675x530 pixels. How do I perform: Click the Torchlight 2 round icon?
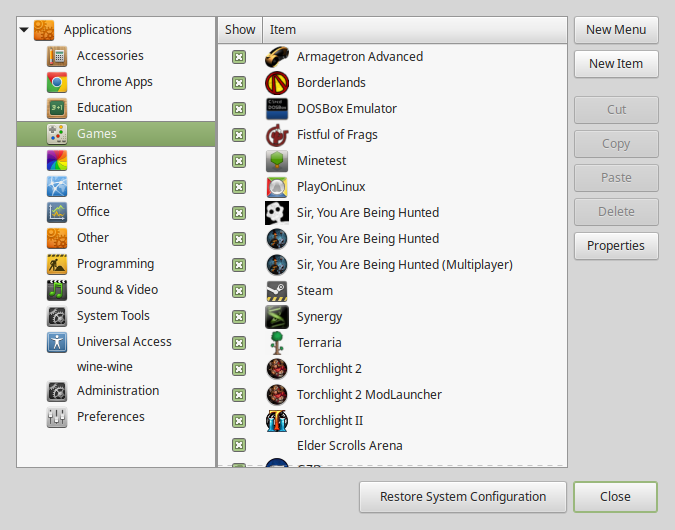[x=277, y=369]
